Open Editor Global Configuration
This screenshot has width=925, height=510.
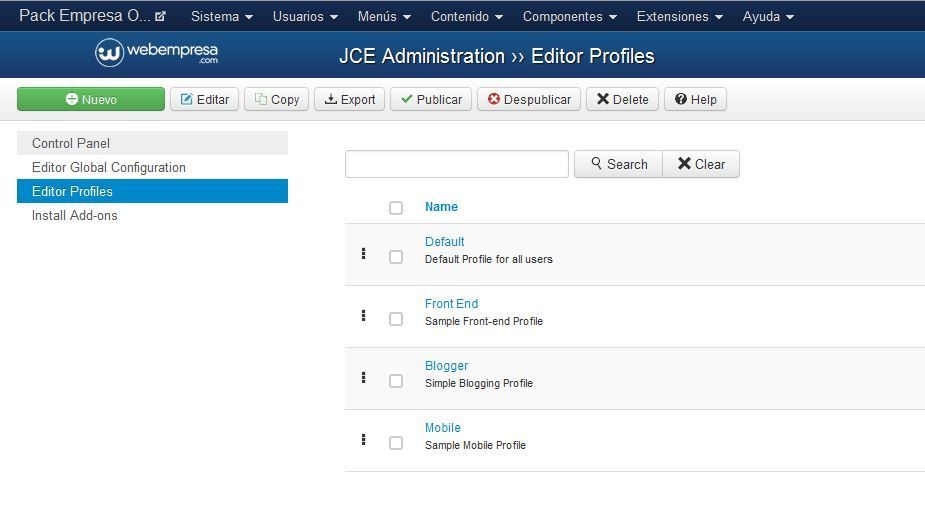[152, 167]
